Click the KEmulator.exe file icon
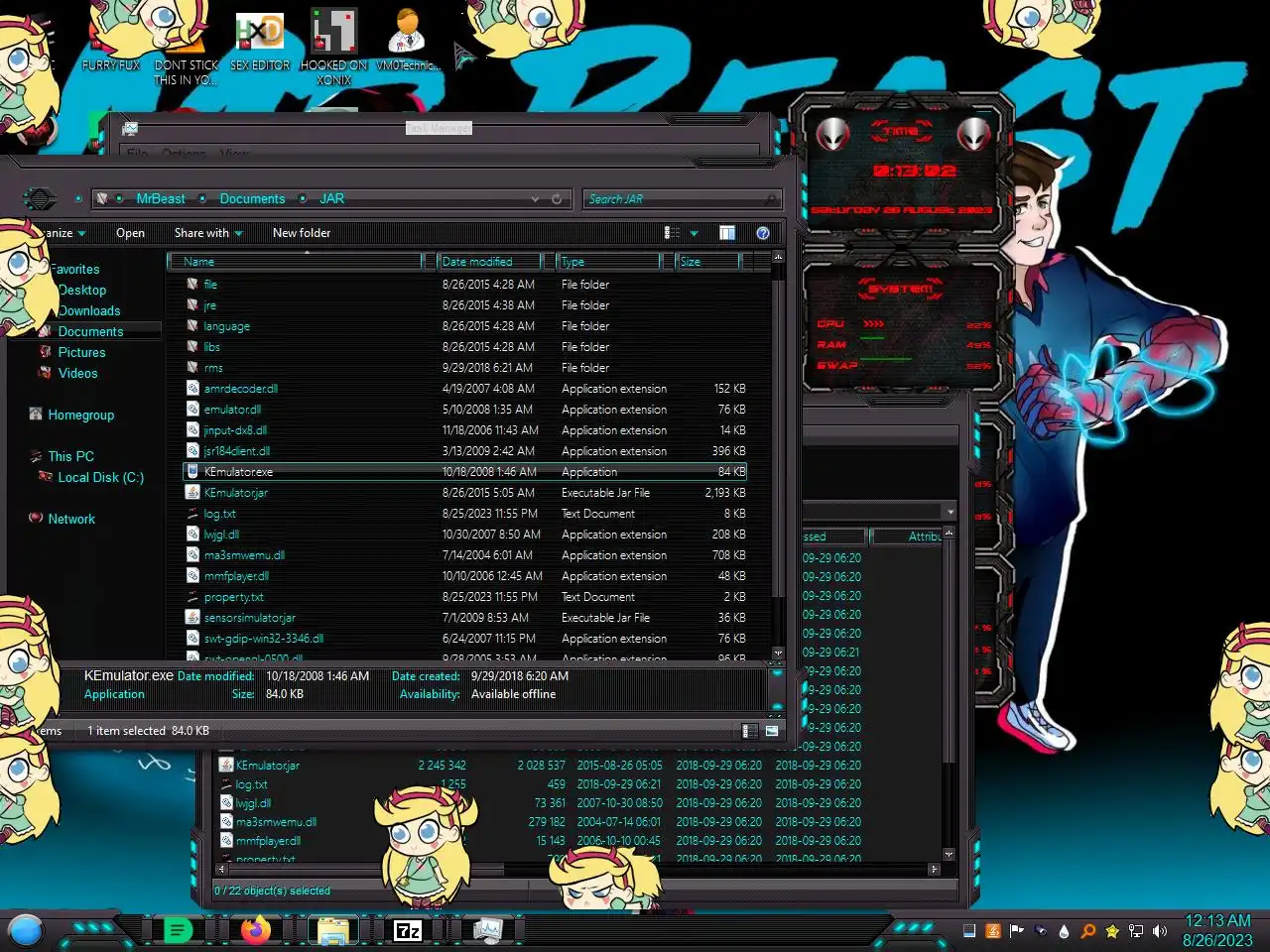The width and height of the screenshot is (1270, 952). coord(192,472)
